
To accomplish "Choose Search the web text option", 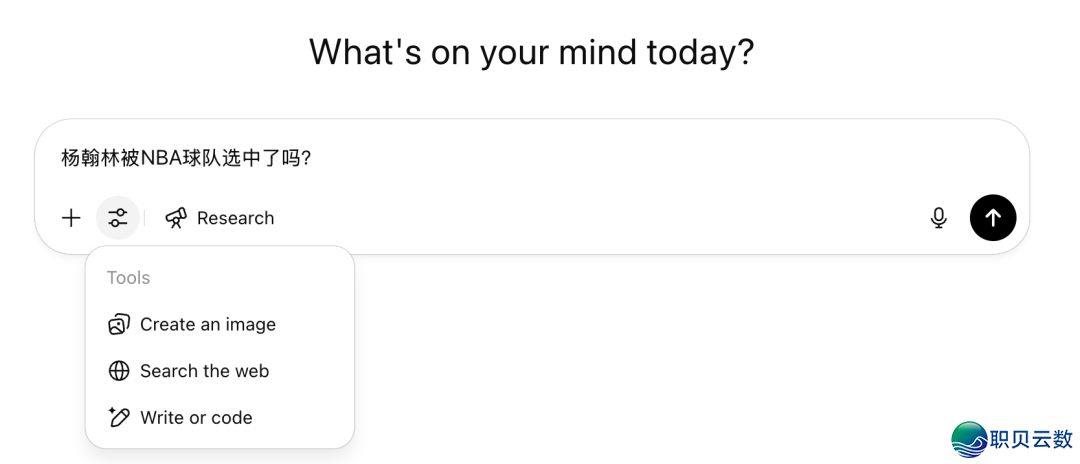I will (x=205, y=371).
